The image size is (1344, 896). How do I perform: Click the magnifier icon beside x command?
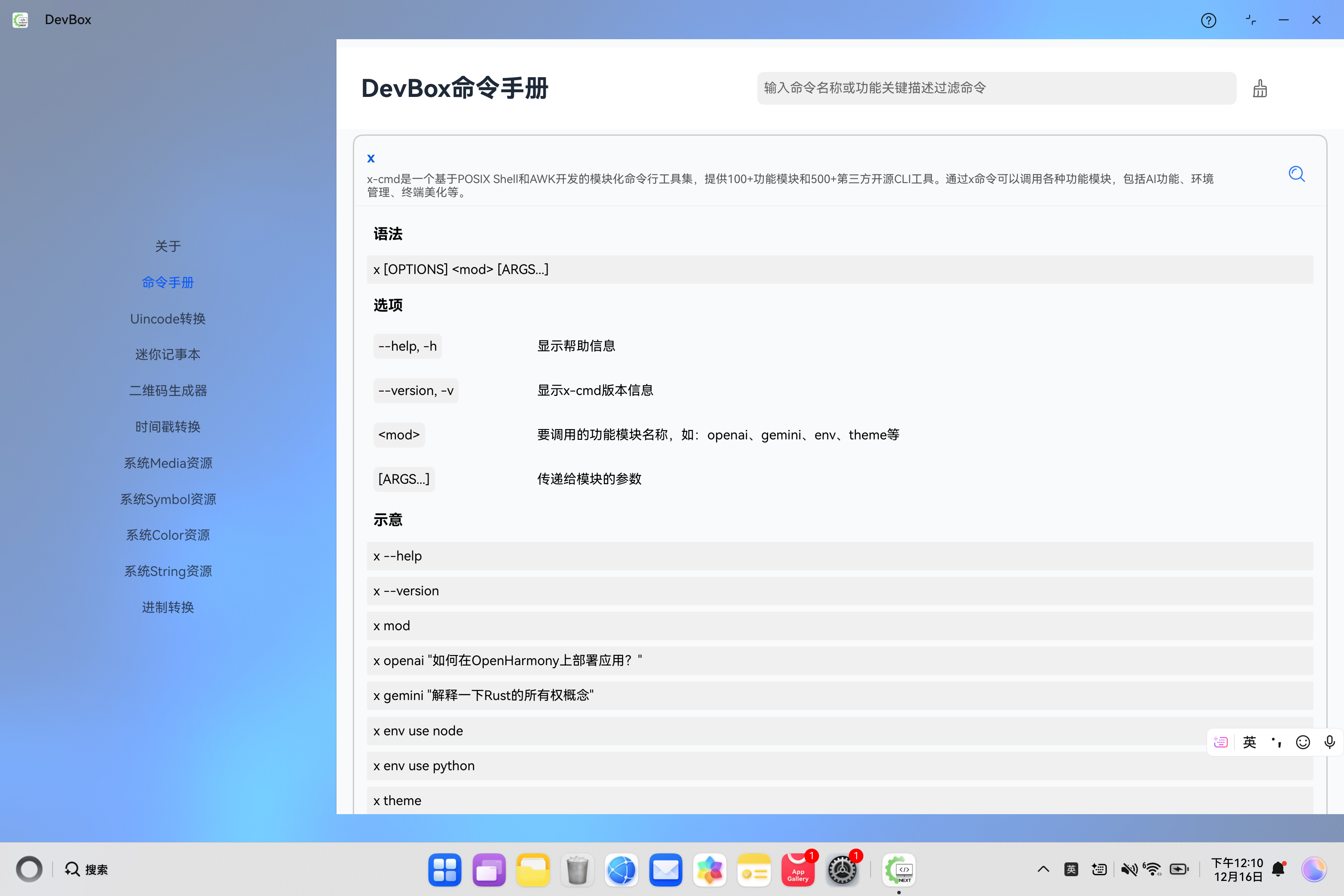(x=1296, y=174)
